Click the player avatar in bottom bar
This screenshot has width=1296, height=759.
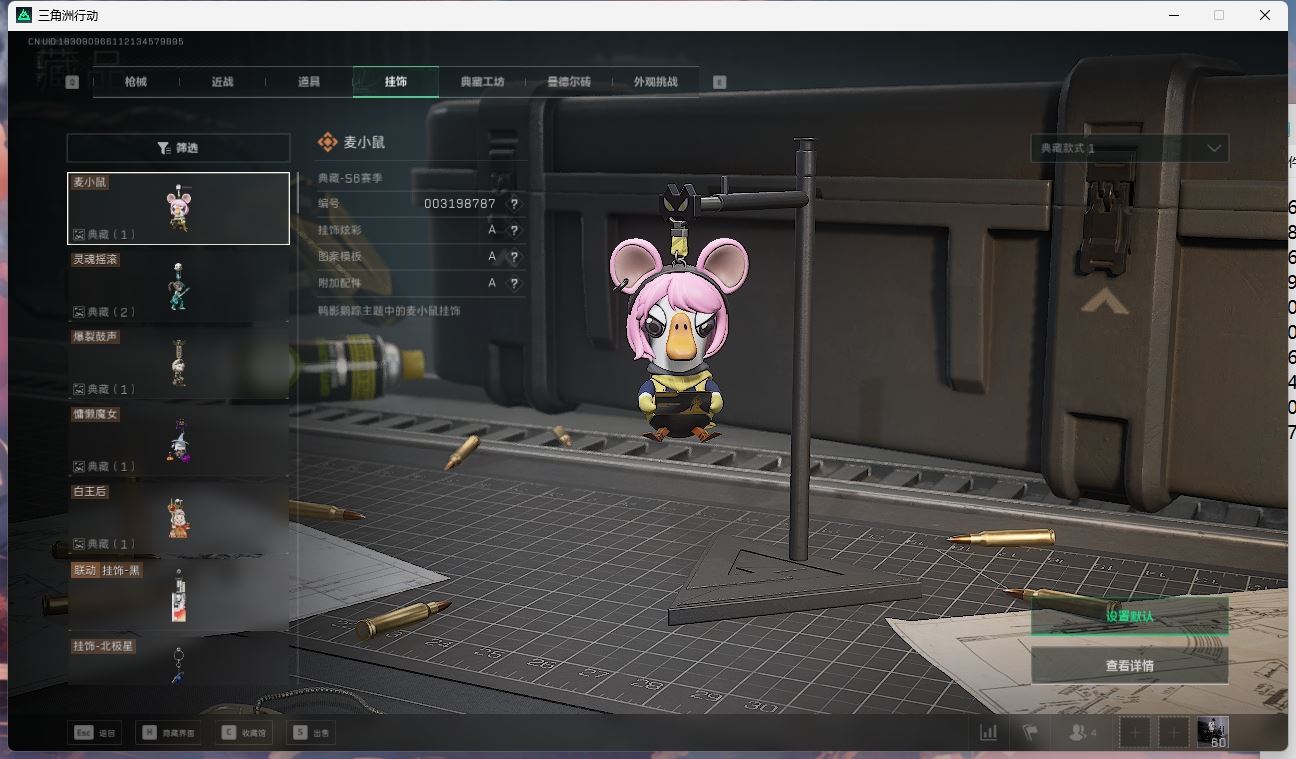(1212, 732)
